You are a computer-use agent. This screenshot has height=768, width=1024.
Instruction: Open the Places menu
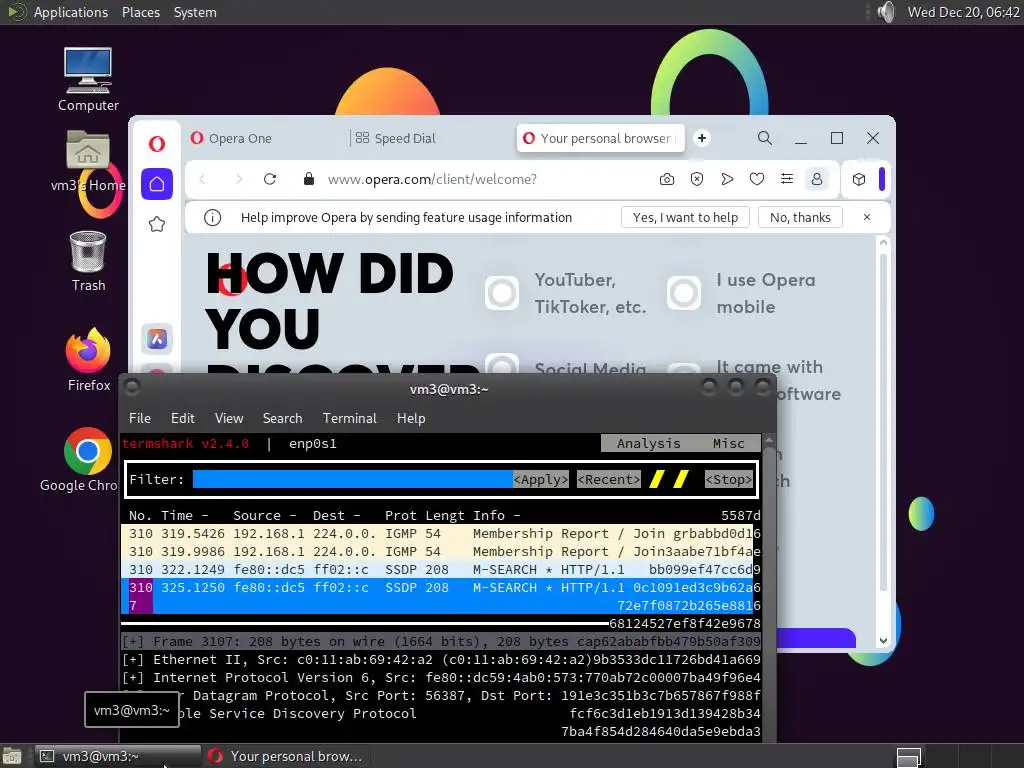tap(141, 12)
